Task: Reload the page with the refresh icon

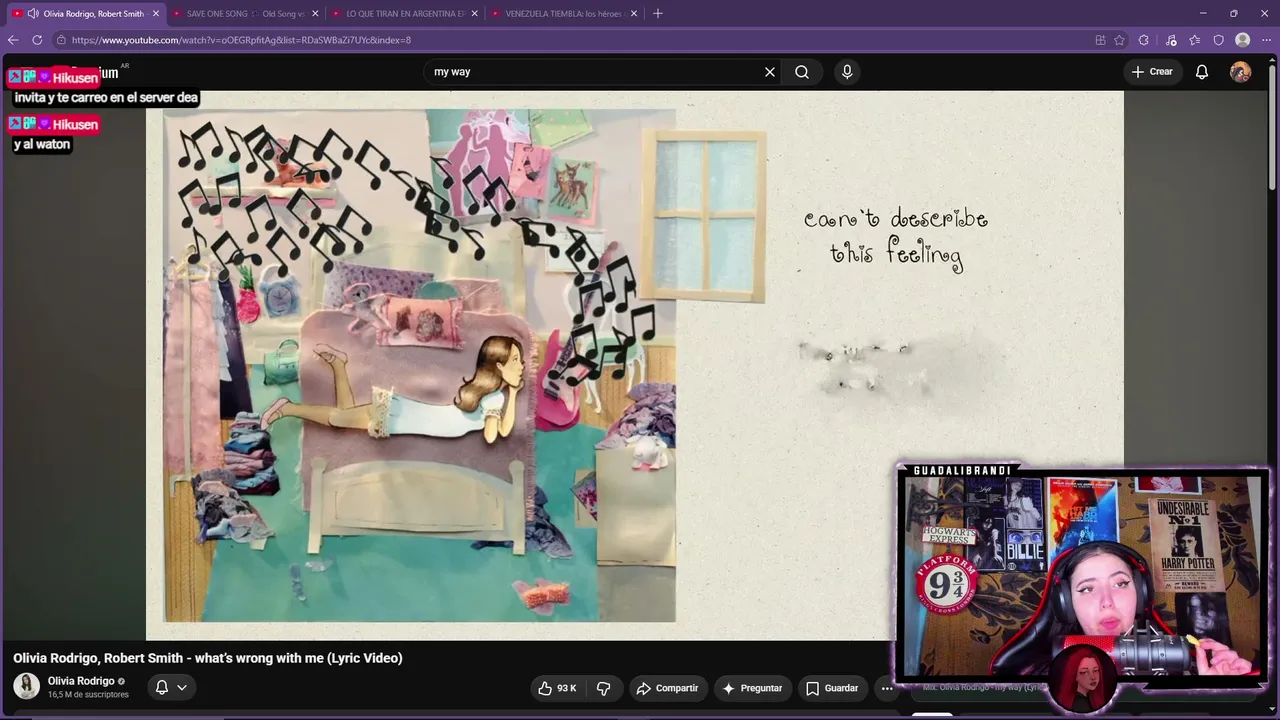Action: (37, 40)
